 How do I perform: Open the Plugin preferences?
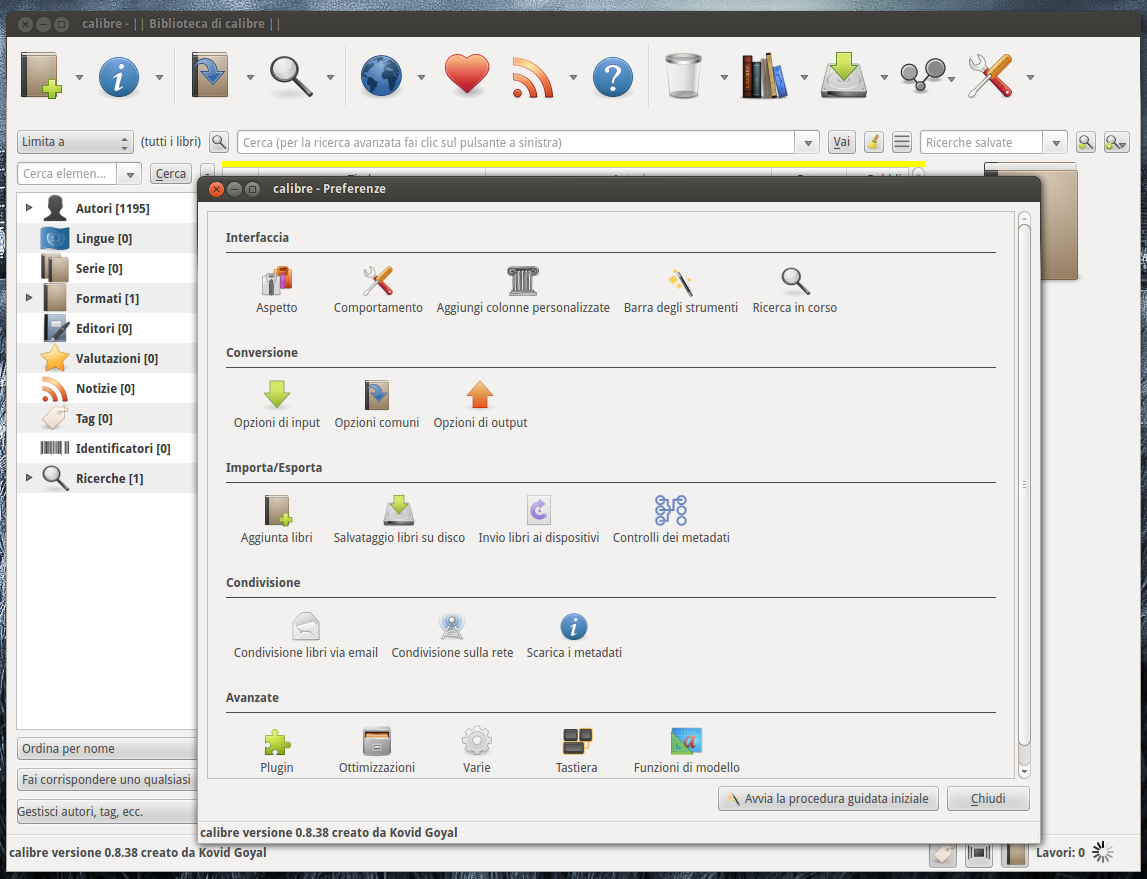[277, 750]
